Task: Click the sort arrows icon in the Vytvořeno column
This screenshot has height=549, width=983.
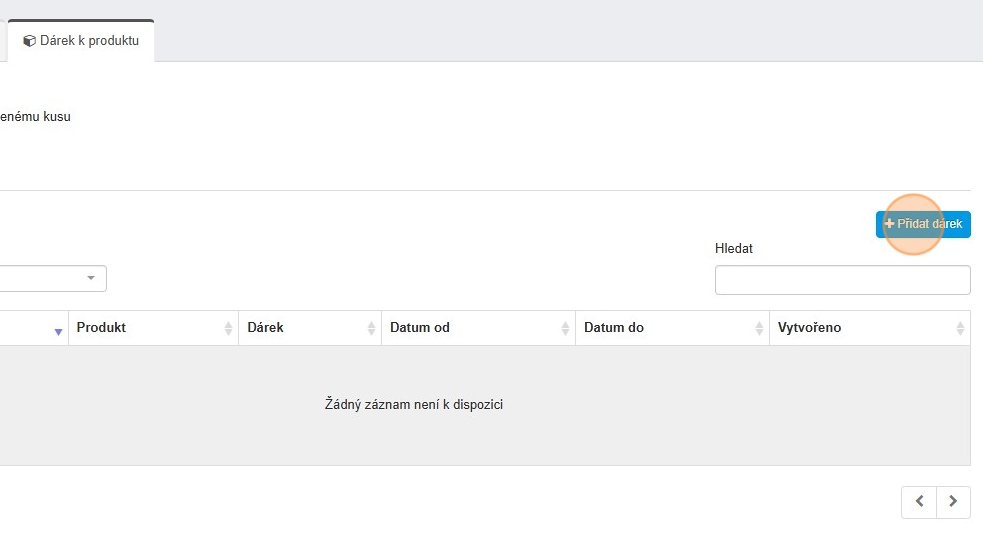Action: tap(960, 328)
